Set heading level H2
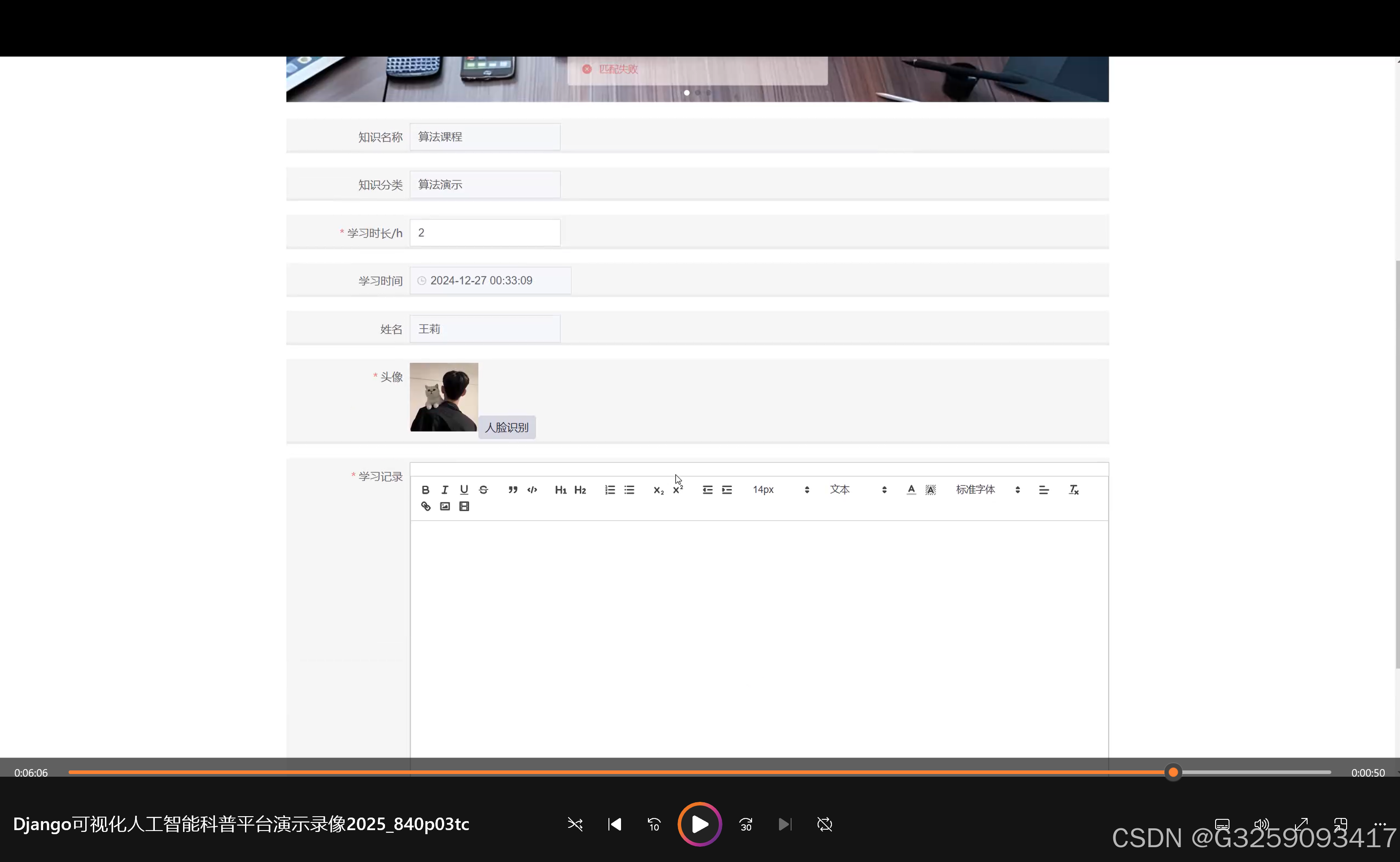 (580, 490)
